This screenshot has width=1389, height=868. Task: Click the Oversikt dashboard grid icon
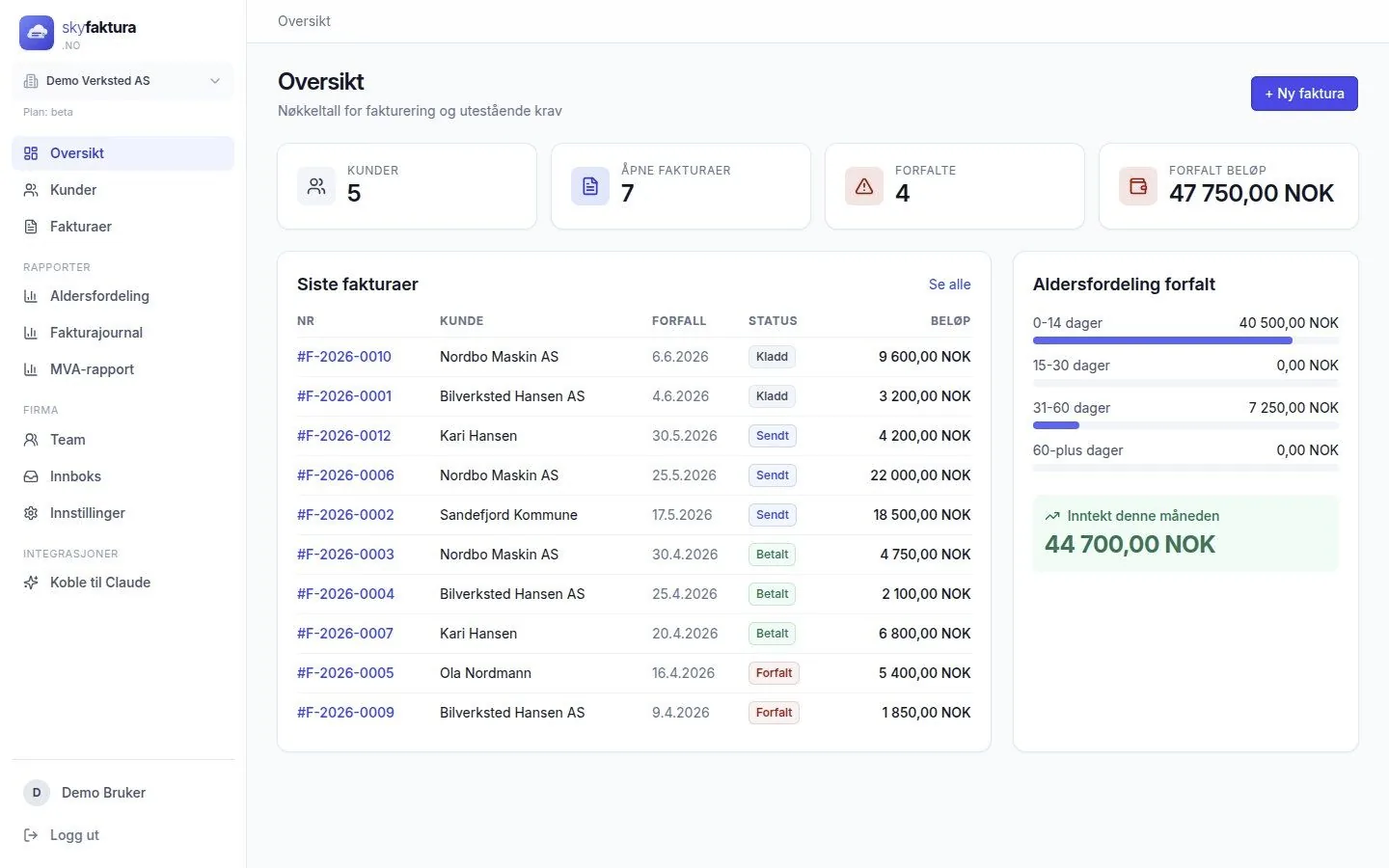31,153
